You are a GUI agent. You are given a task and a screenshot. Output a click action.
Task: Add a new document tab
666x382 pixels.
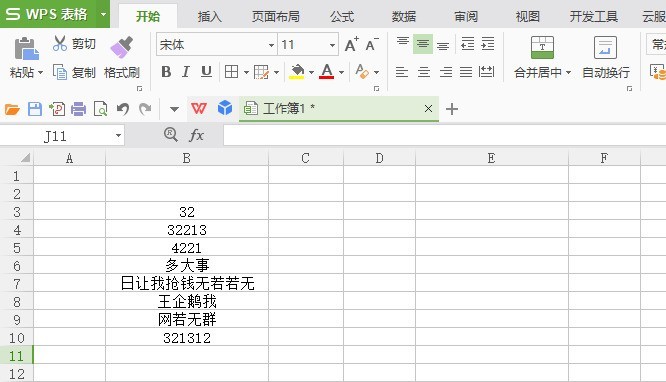452,109
